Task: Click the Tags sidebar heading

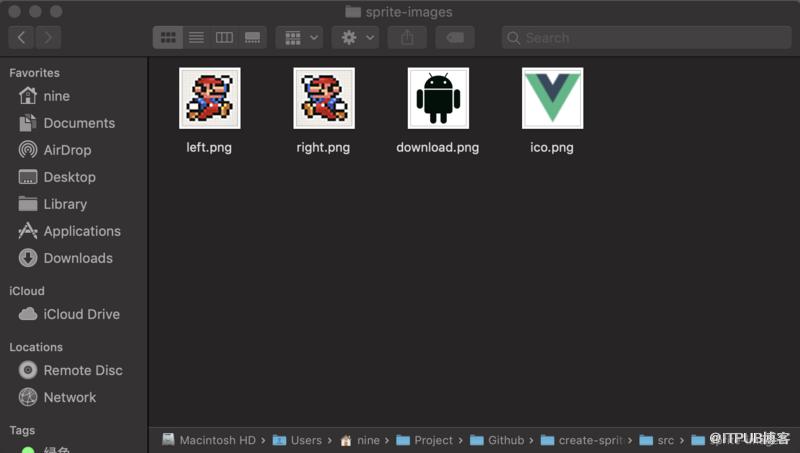Action: [x=22, y=431]
